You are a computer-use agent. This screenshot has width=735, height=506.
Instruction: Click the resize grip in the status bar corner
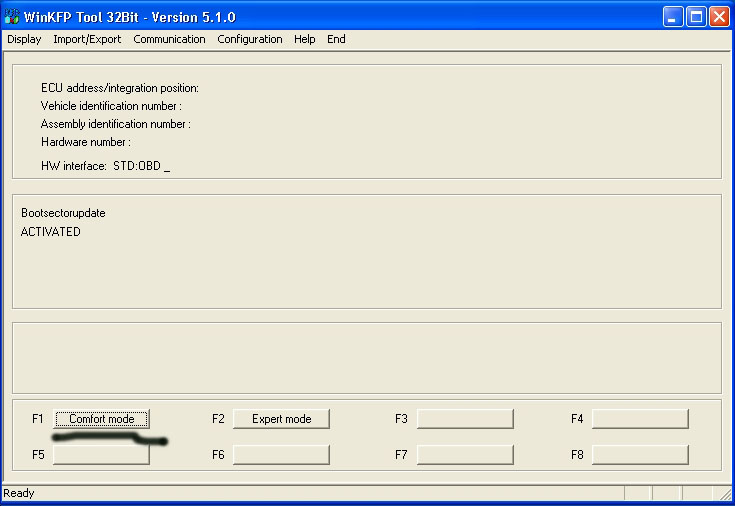click(x=725, y=493)
